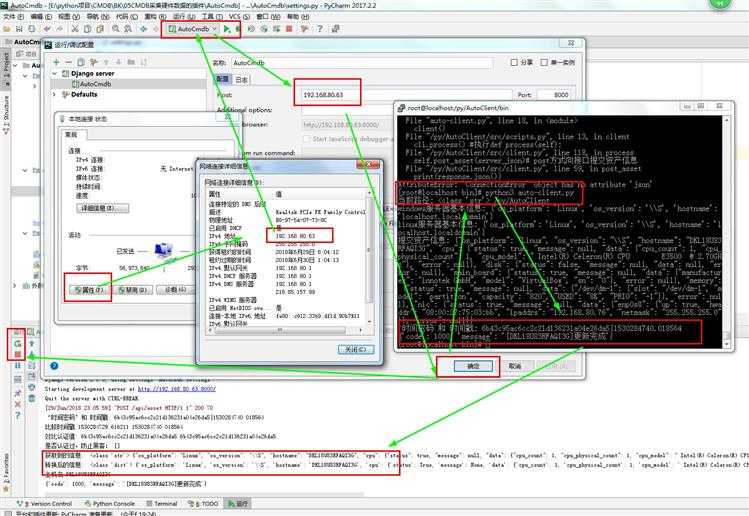
Task: Click the horizontal scrollbar in network details list
Action: [x=279, y=330]
